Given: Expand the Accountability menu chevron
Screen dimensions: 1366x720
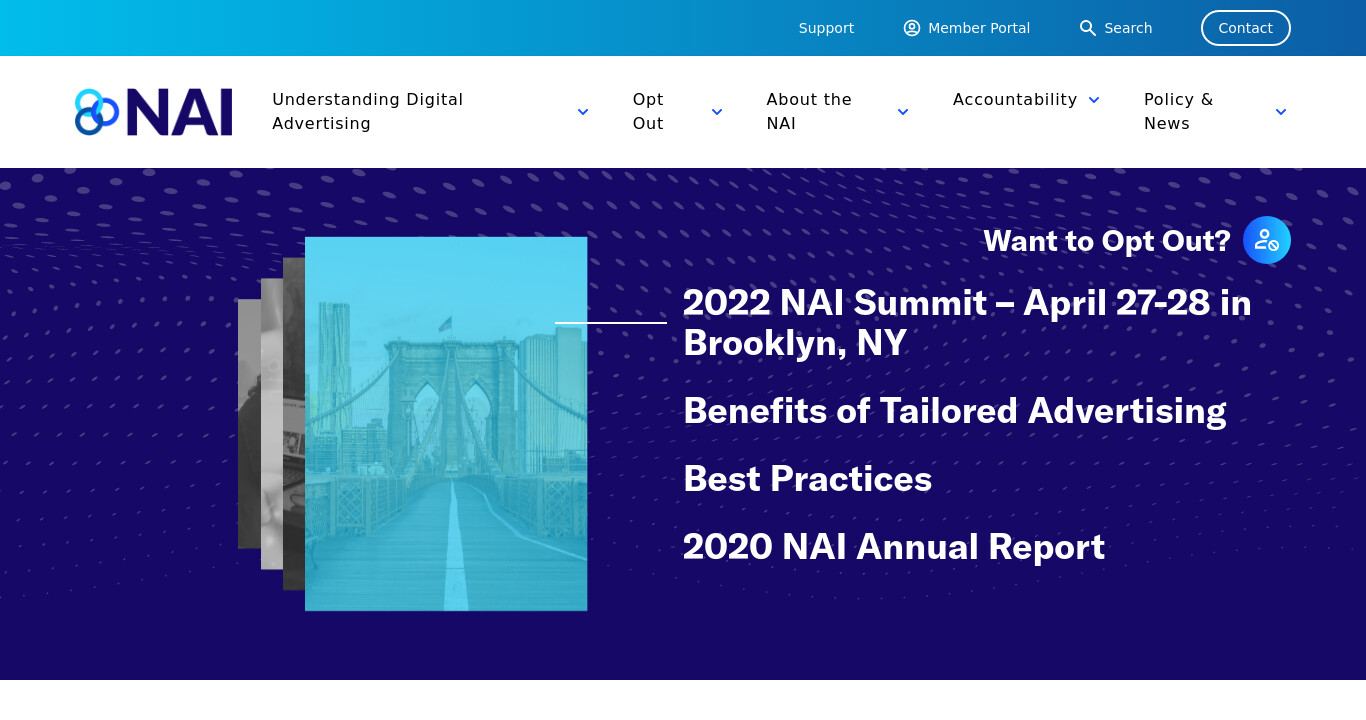Looking at the screenshot, I should point(1094,100).
